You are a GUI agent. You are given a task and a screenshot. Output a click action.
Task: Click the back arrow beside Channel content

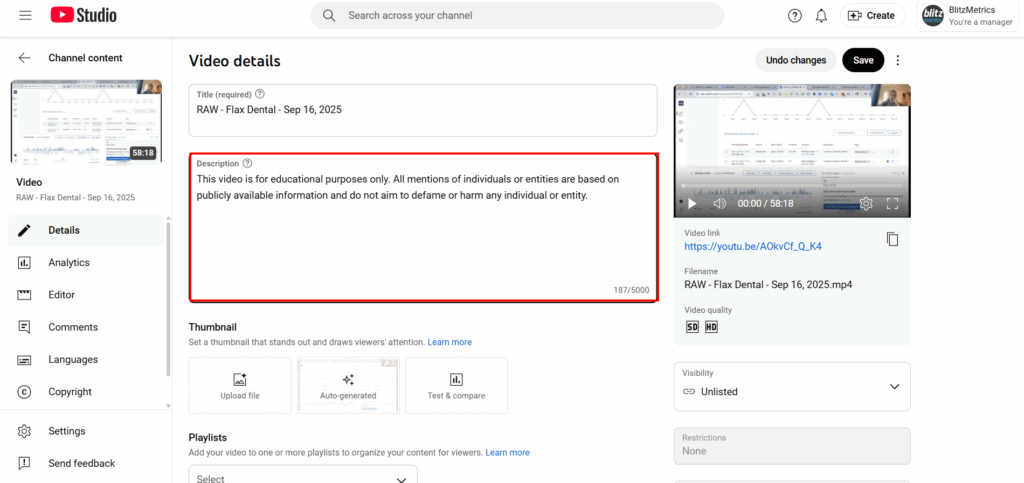pyautogui.click(x=25, y=58)
